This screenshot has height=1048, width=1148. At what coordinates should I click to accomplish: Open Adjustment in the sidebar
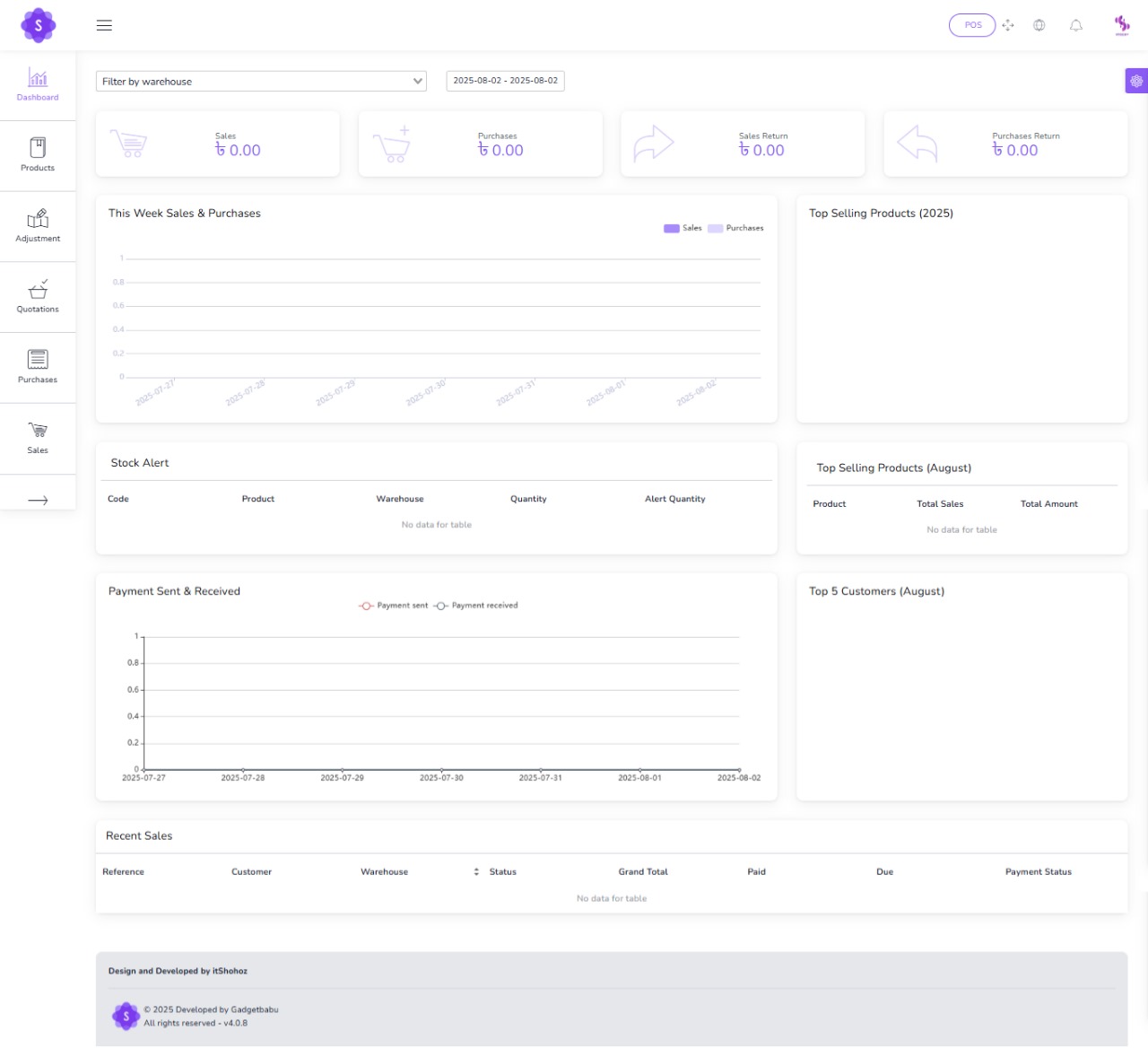(x=38, y=226)
